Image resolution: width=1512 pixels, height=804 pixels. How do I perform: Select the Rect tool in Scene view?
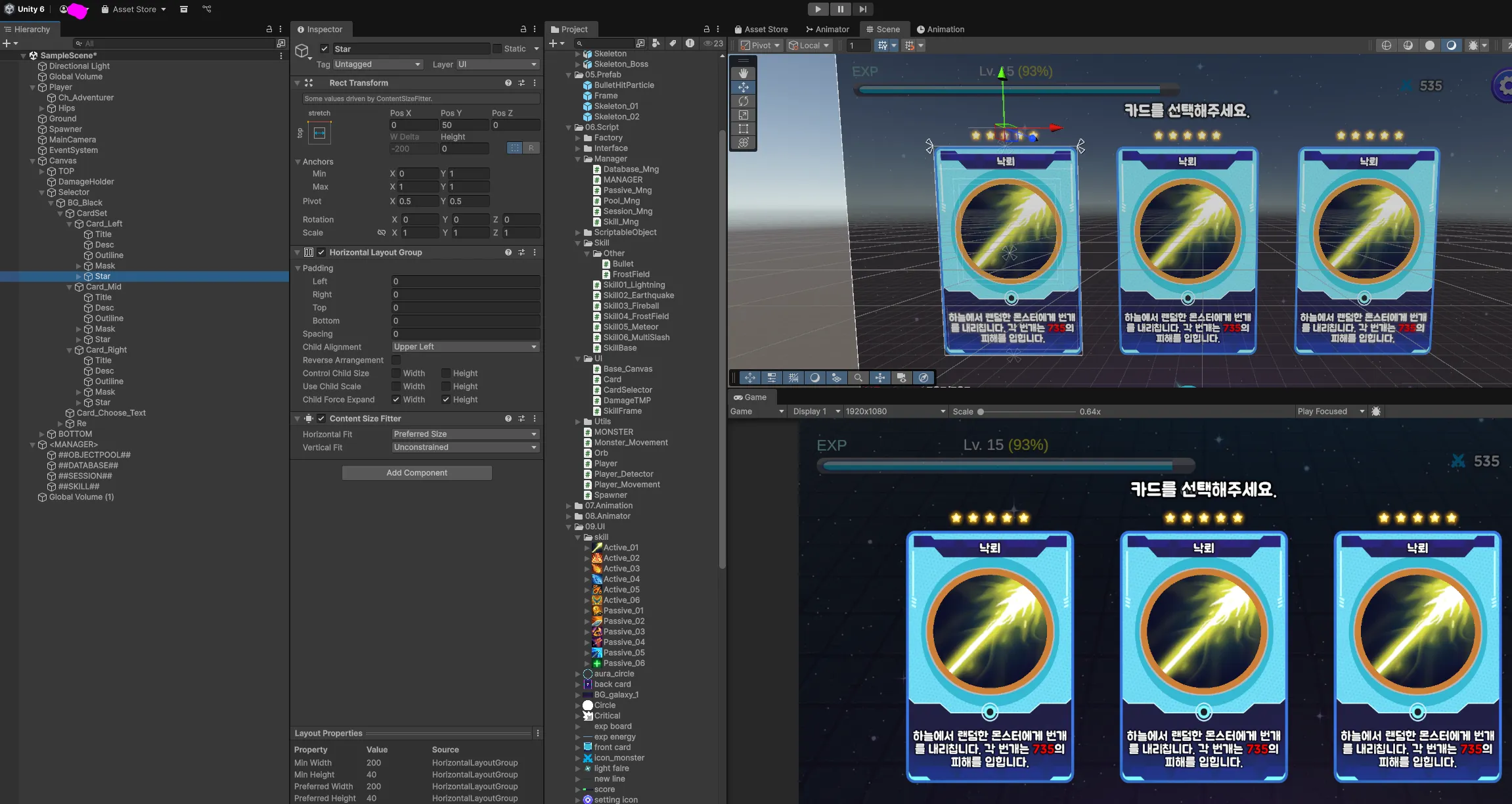tap(744, 129)
